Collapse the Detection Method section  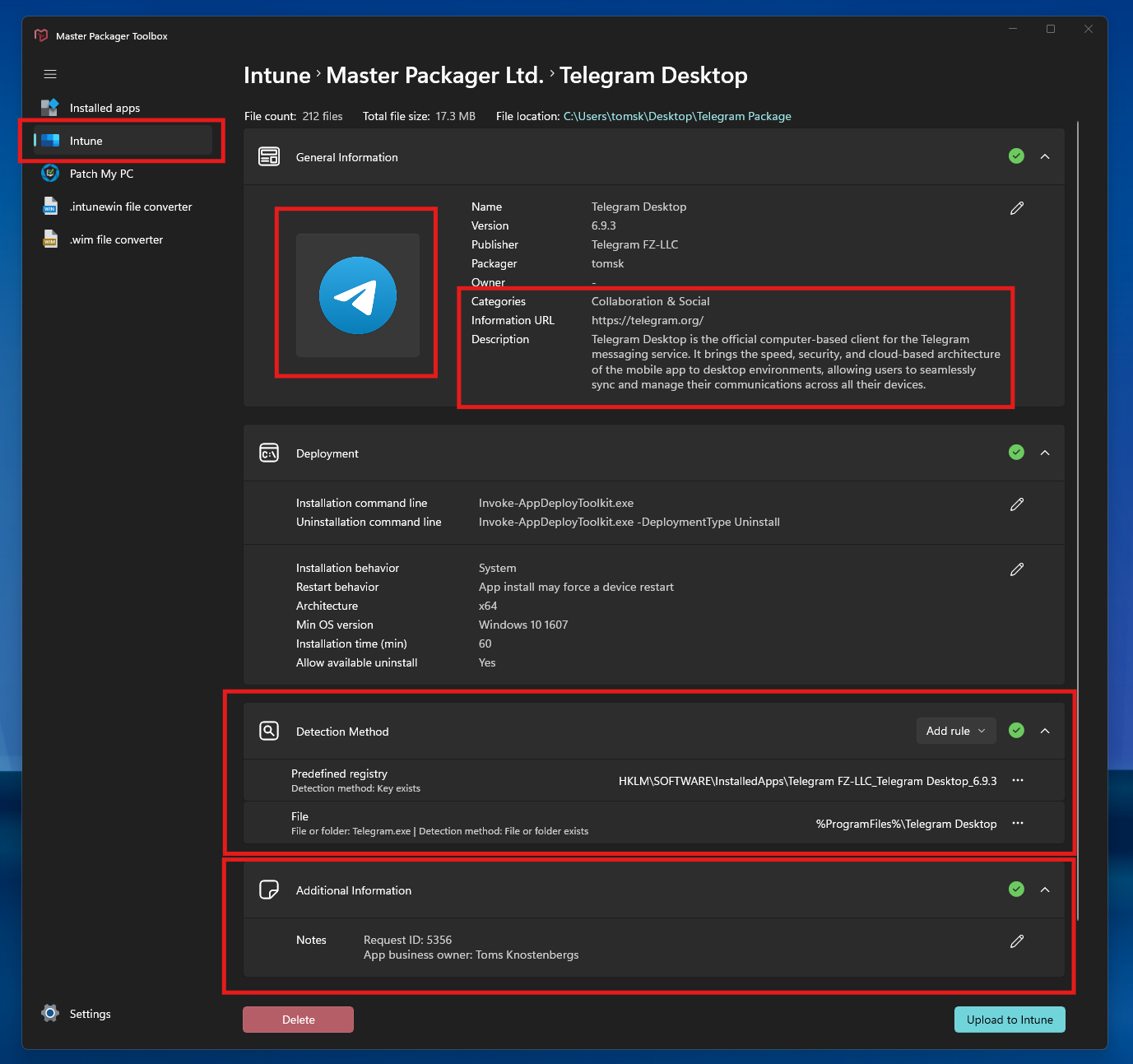coord(1045,731)
